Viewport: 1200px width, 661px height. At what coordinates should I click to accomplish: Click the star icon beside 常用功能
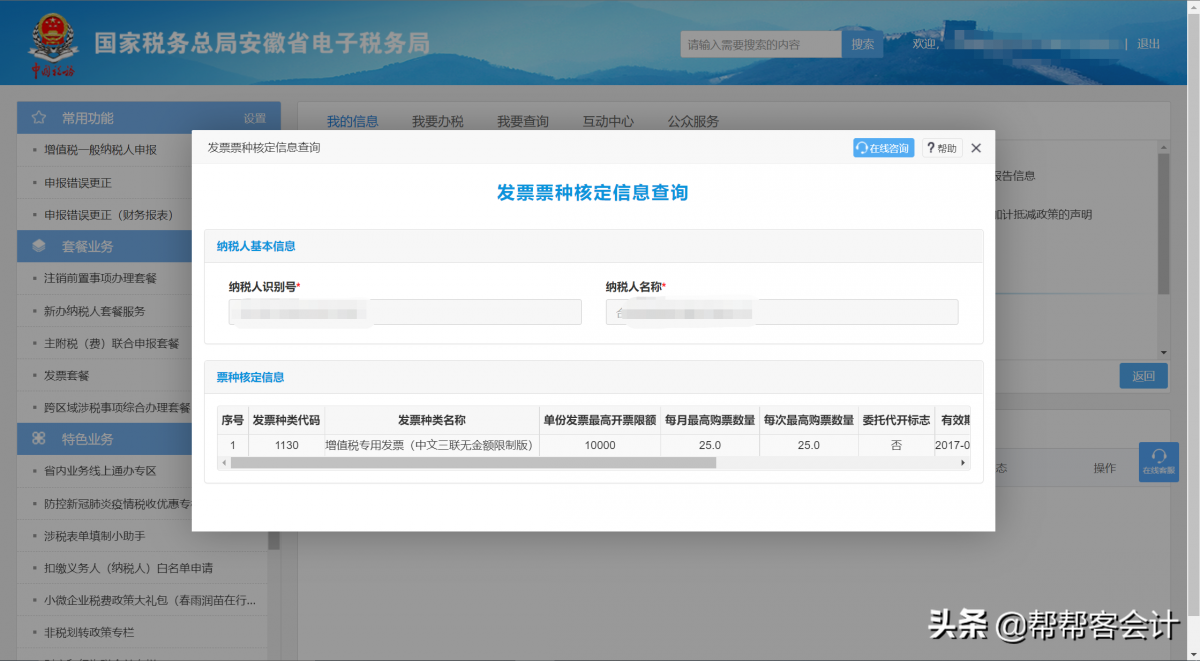pos(39,118)
